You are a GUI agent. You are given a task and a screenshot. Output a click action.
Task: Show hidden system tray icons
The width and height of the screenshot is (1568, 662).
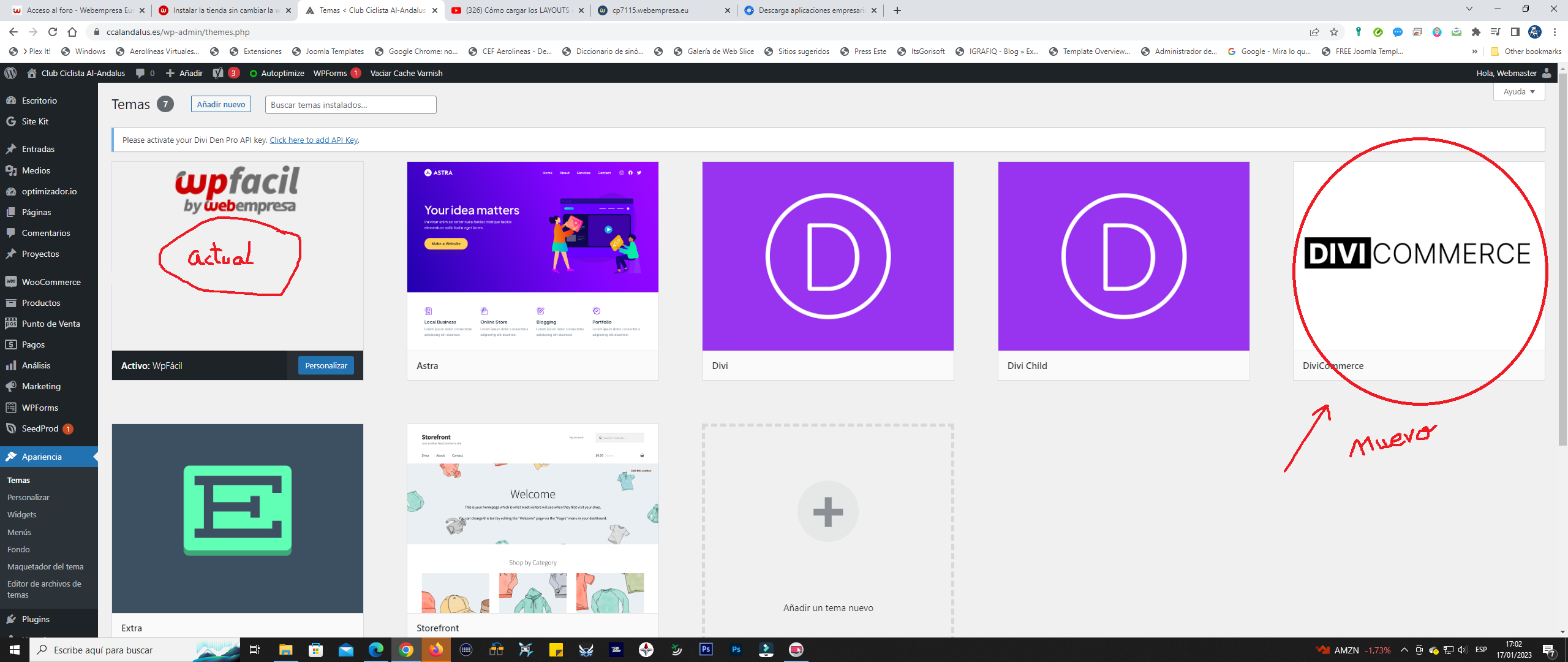click(x=1404, y=650)
